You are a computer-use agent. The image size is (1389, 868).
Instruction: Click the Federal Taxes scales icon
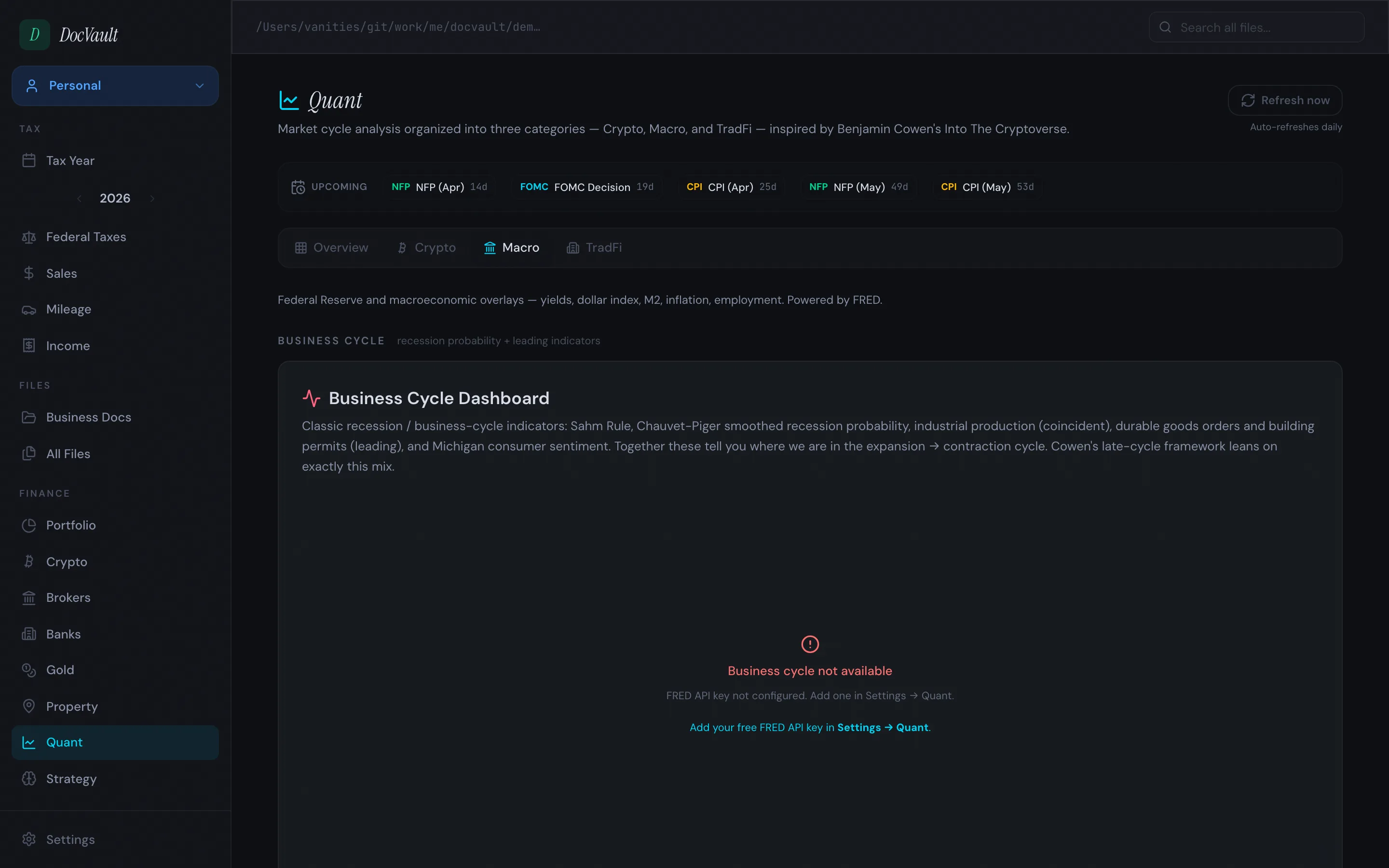tap(29, 237)
